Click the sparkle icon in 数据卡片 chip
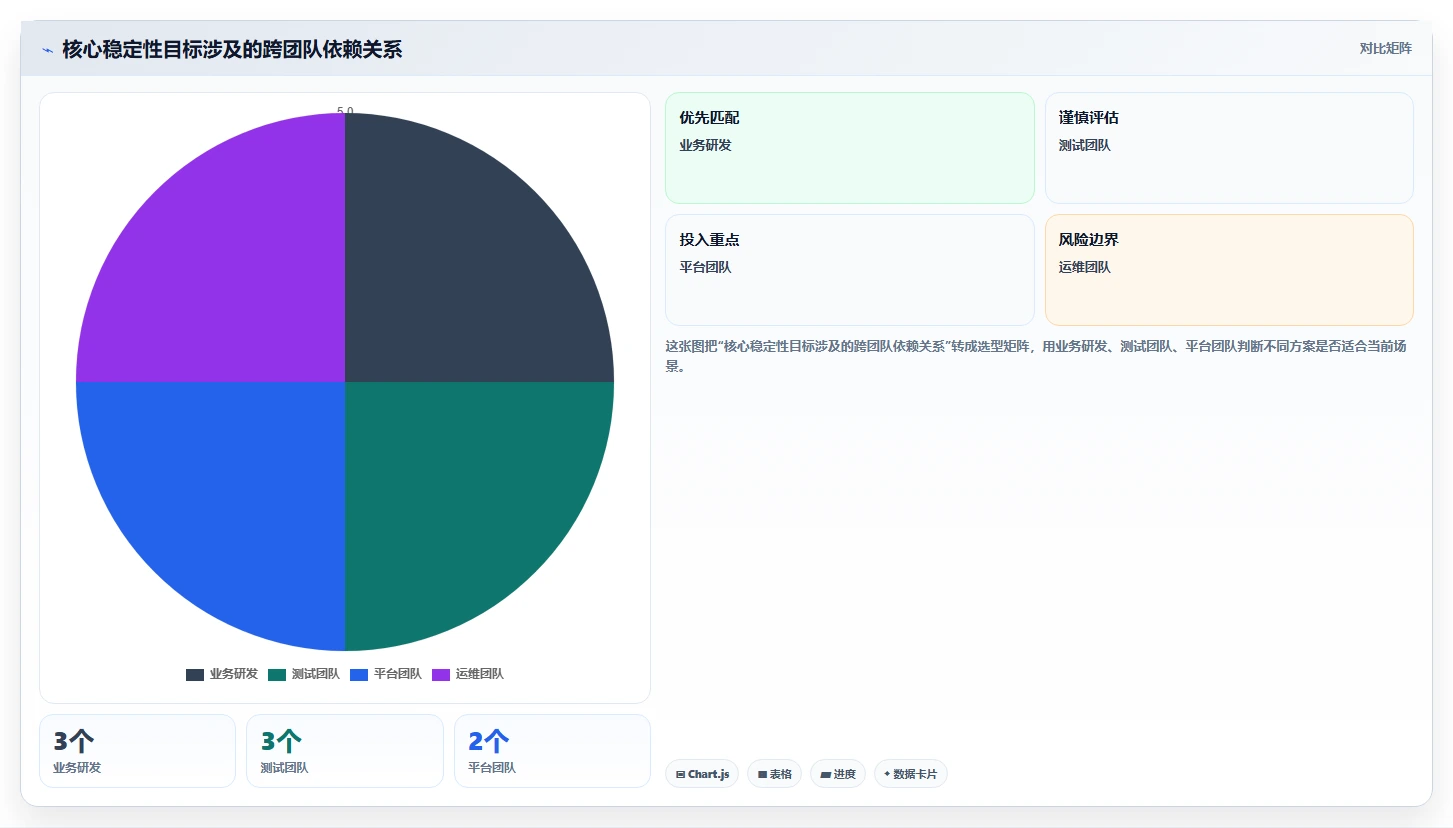Viewport: 1453px width, 828px height. 887,774
